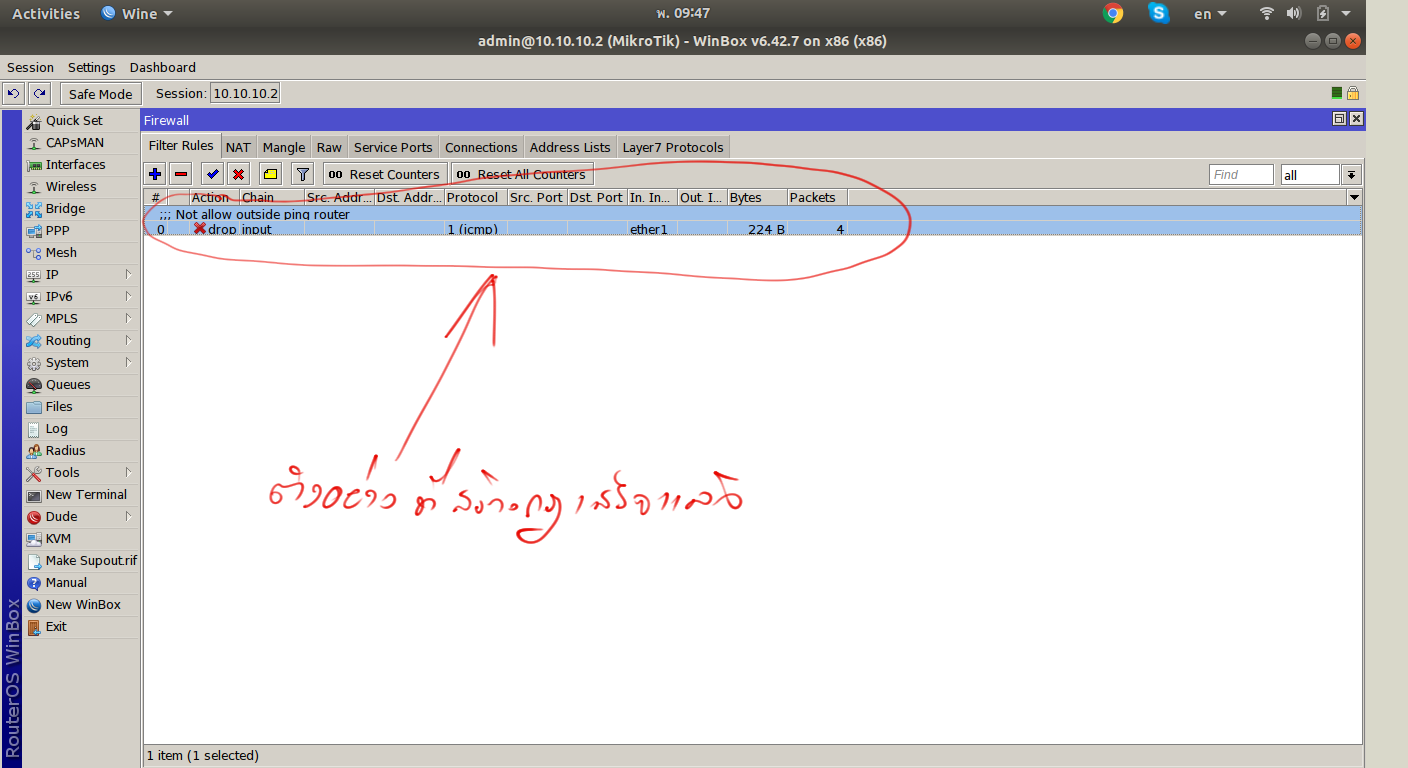Enable the rule with blue checkmark icon
Viewport: 1408px width, 768px height.
point(212,174)
